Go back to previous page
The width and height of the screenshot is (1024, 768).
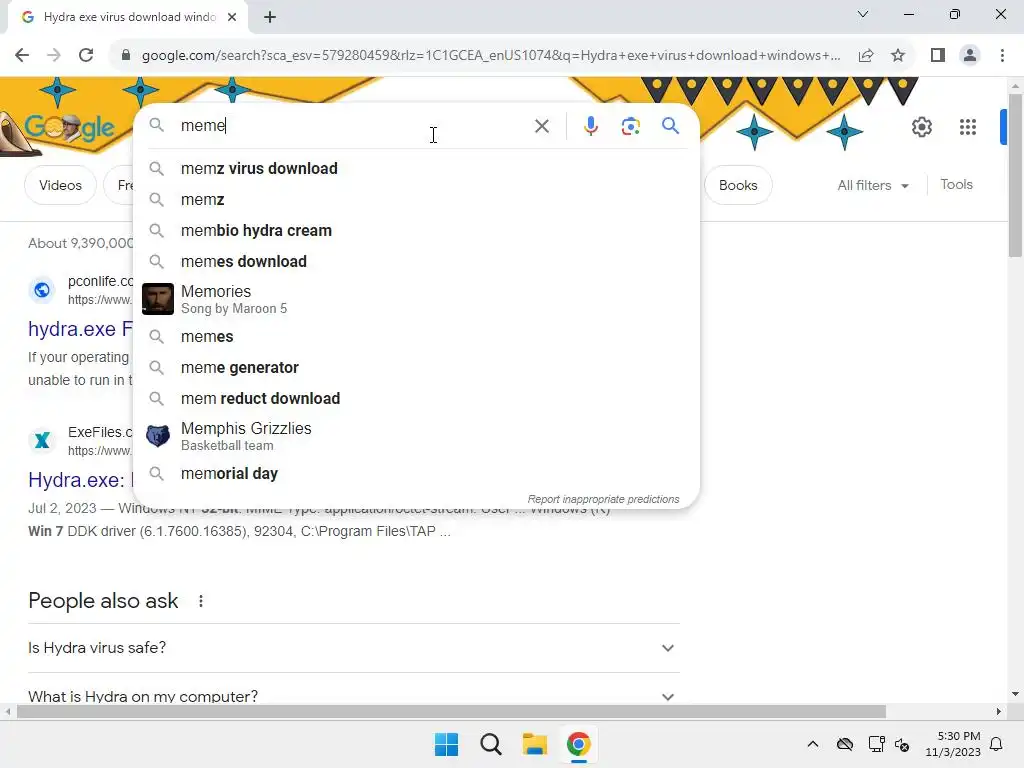click(22, 55)
